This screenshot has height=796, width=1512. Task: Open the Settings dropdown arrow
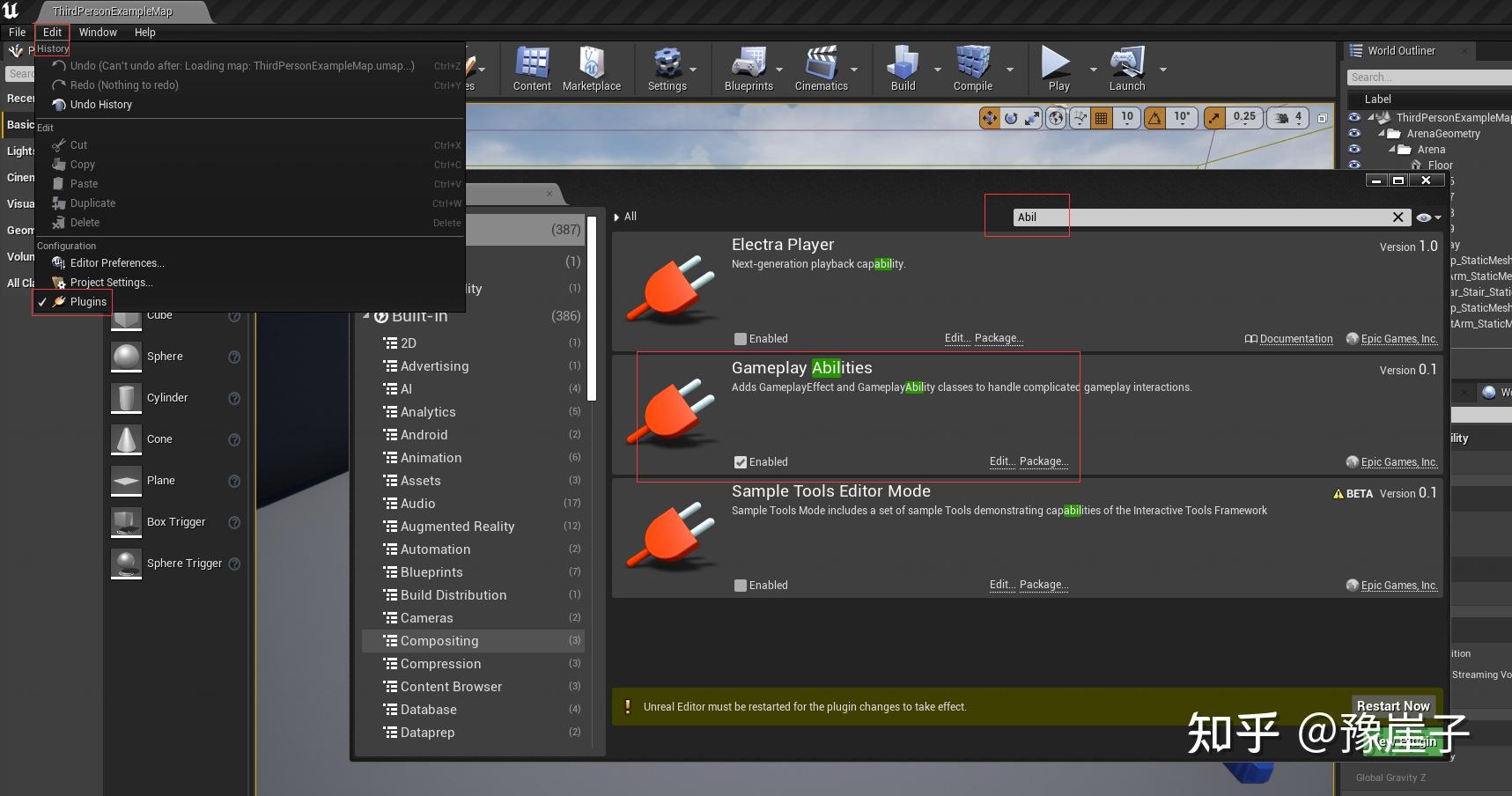pyautogui.click(x=693, y=70)
